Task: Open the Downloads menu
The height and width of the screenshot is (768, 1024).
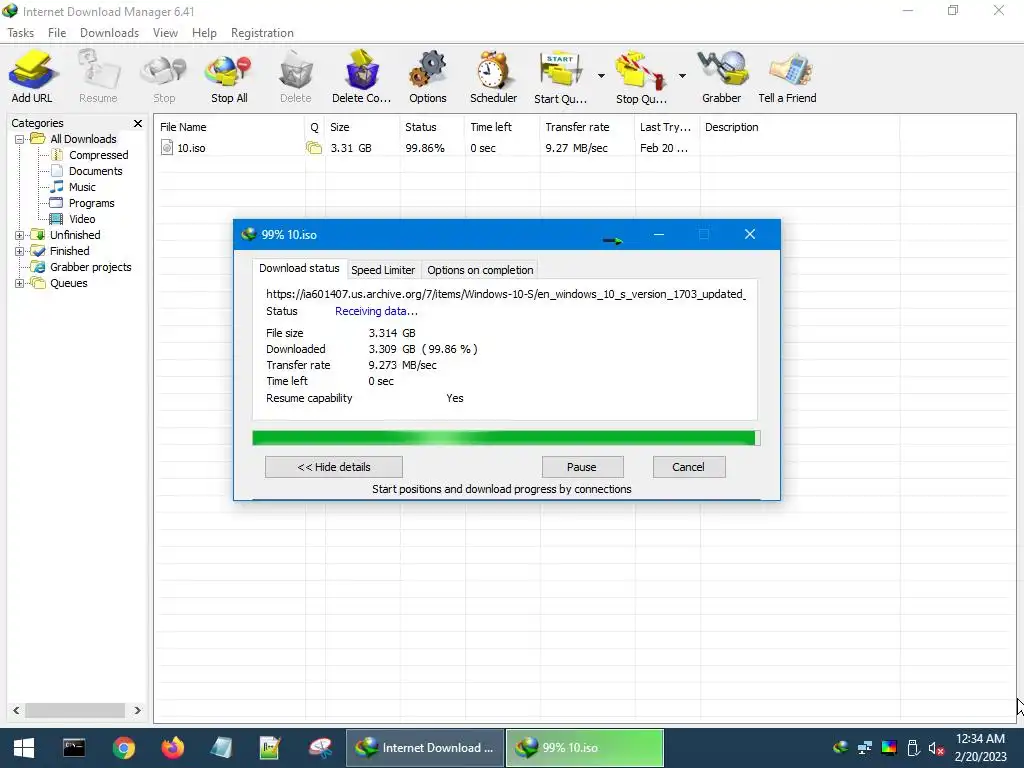Action: pyautogui.click(x=109, y=33)
